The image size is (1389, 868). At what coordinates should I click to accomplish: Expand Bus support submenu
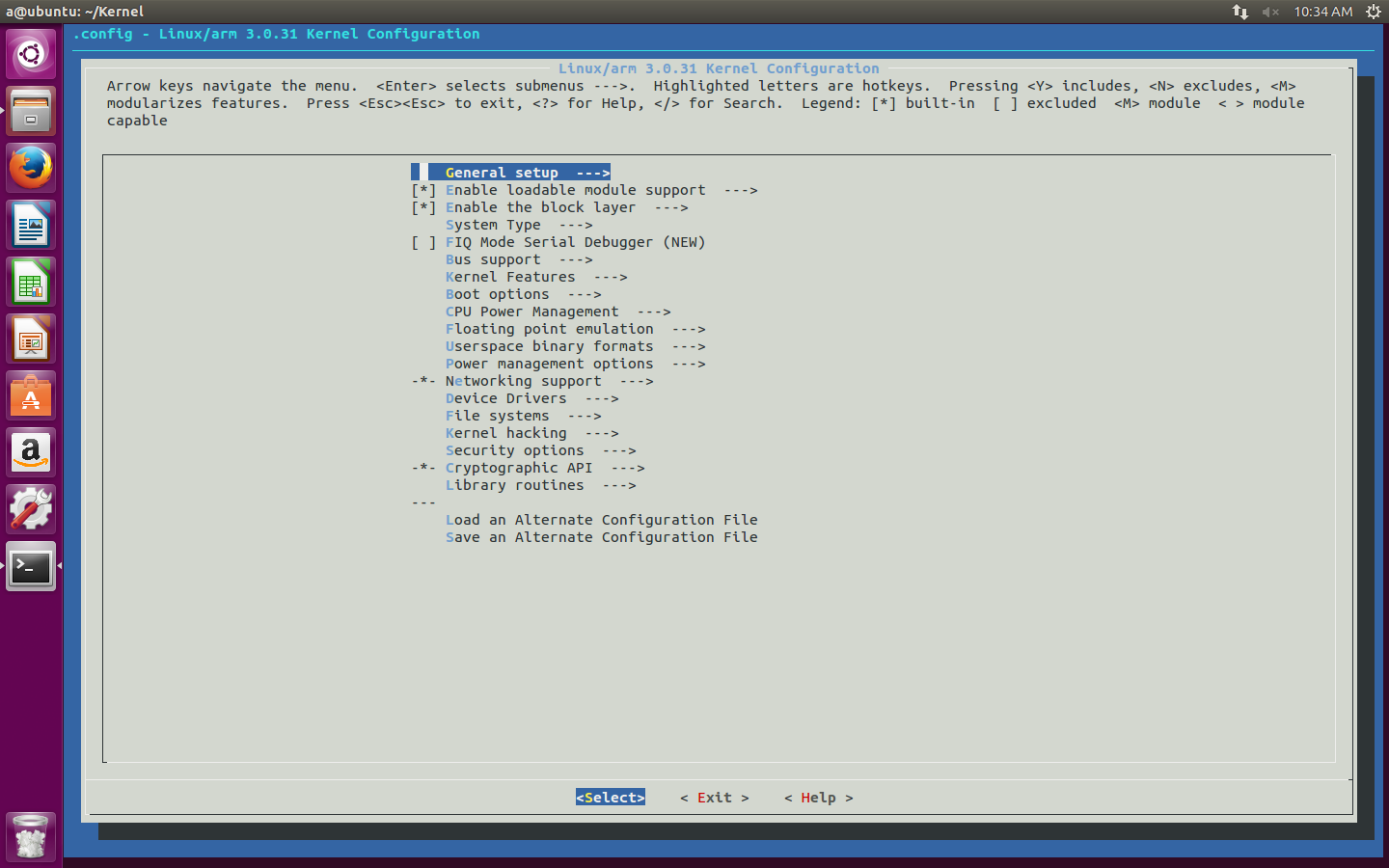(x=519, y=259)
